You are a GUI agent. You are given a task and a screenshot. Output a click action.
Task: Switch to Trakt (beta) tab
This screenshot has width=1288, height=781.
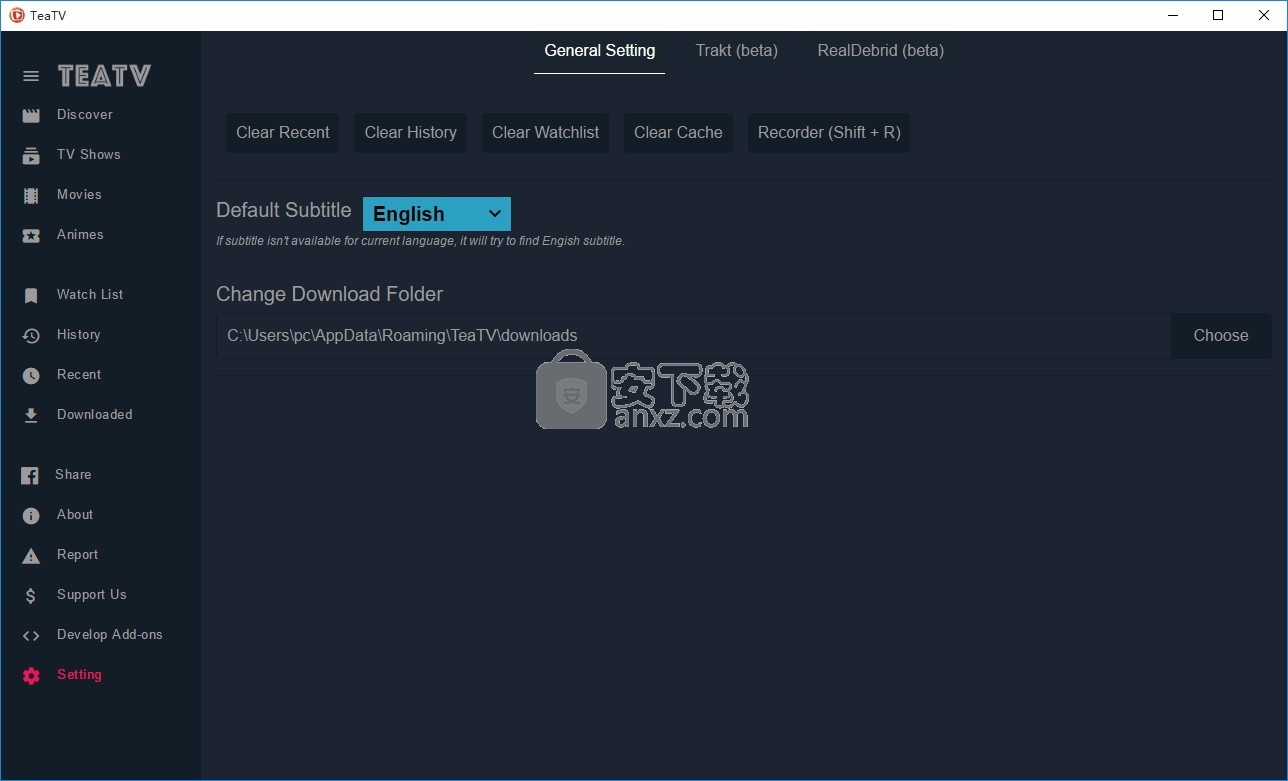pos(737,51)
